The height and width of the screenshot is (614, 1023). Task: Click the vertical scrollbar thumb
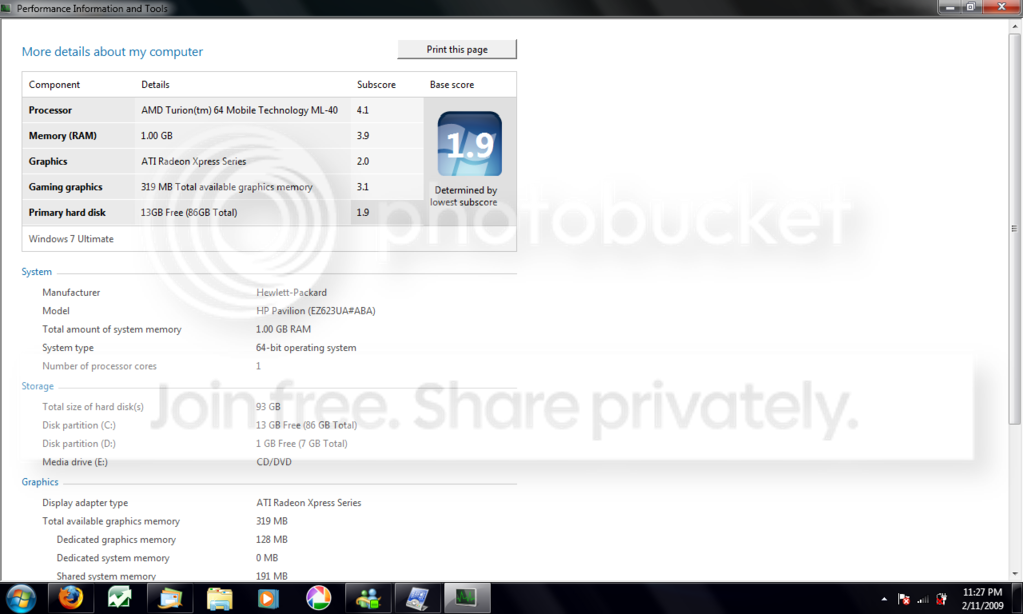tap(1015, 228)
